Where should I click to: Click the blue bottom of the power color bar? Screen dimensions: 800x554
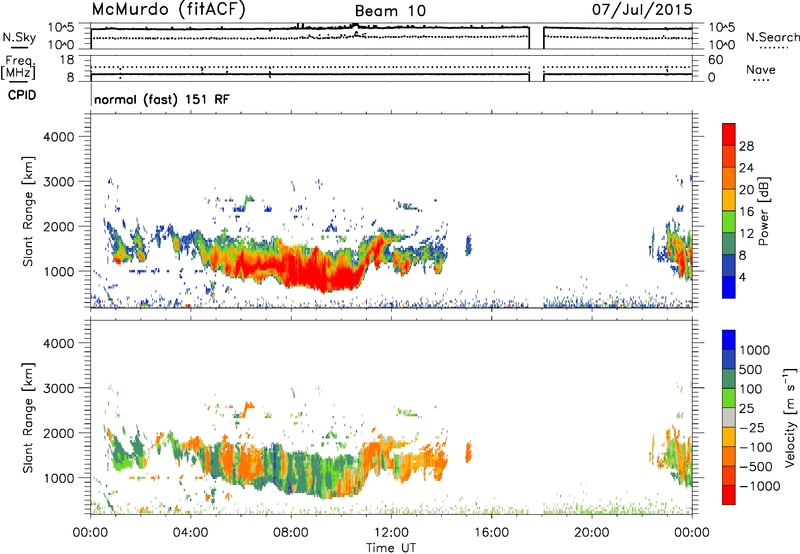(x=729, y=287)
